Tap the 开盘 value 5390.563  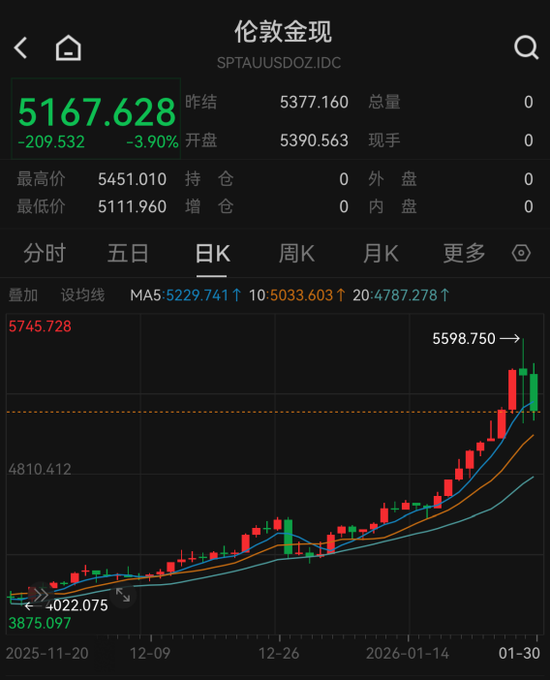314,141
